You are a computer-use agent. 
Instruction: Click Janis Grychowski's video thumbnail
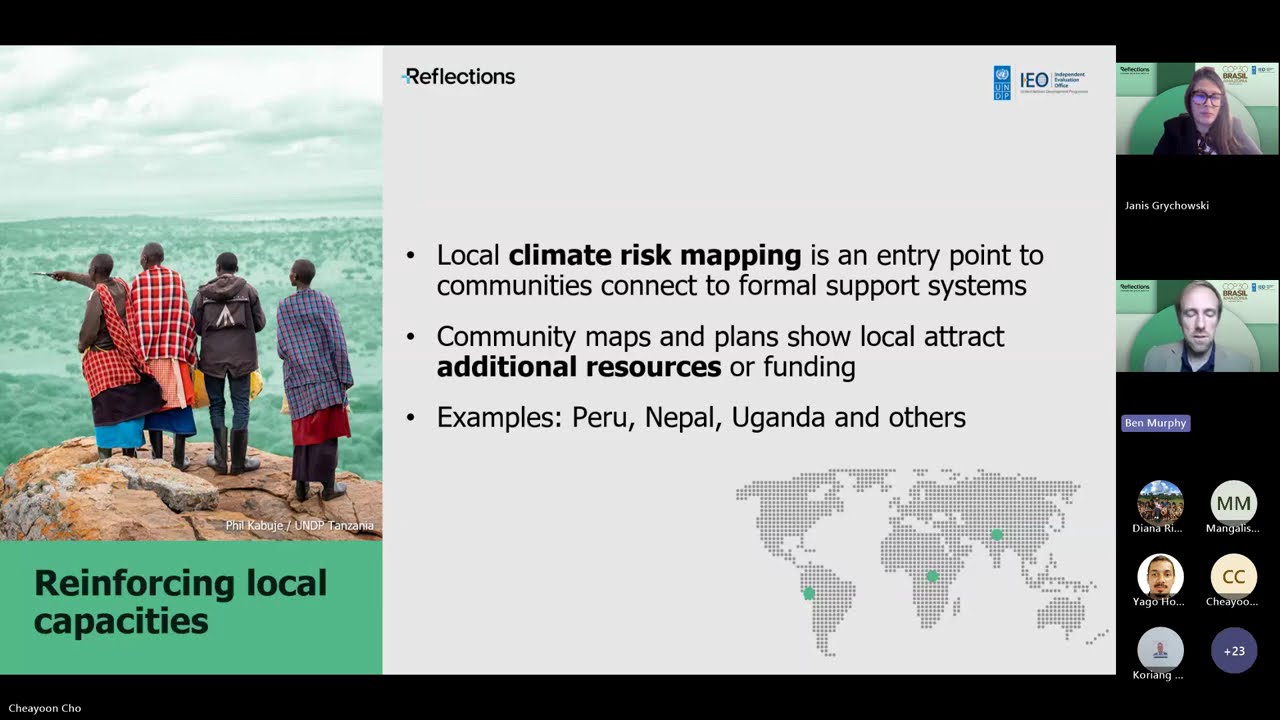coord(1197,109)
